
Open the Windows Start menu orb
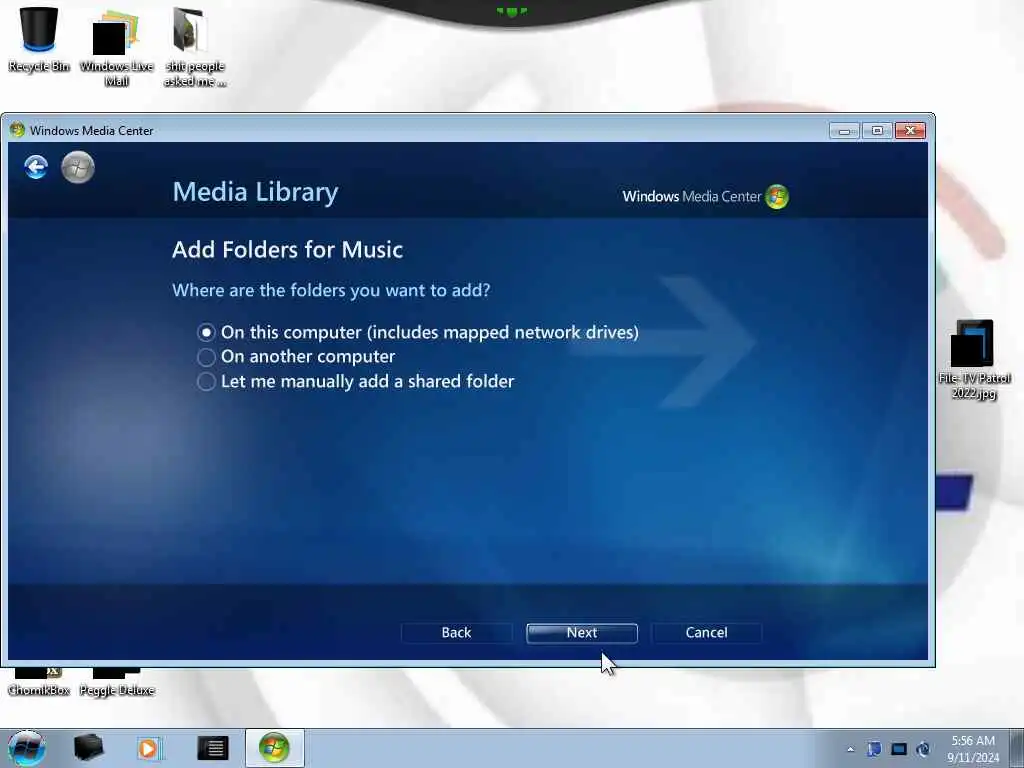coord(26,748)
